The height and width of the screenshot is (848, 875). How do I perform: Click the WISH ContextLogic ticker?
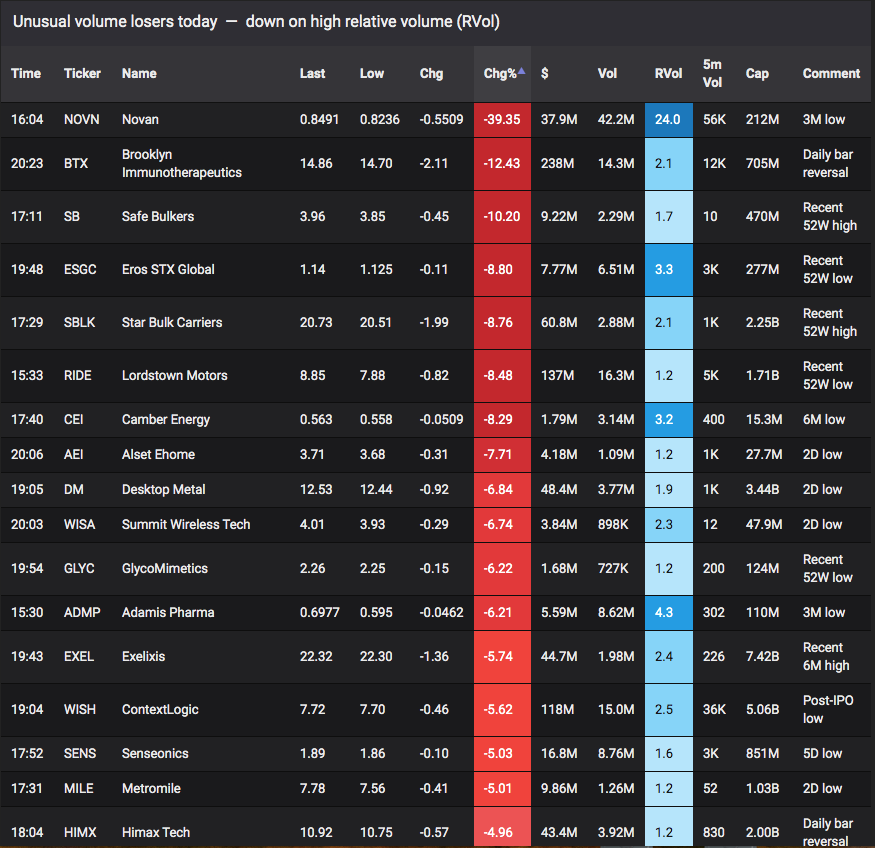pyautogui.click(x=80, y=710)
